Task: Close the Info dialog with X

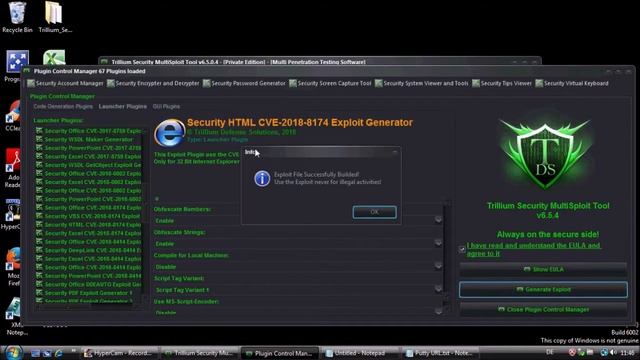Action: tap(395, 152)
